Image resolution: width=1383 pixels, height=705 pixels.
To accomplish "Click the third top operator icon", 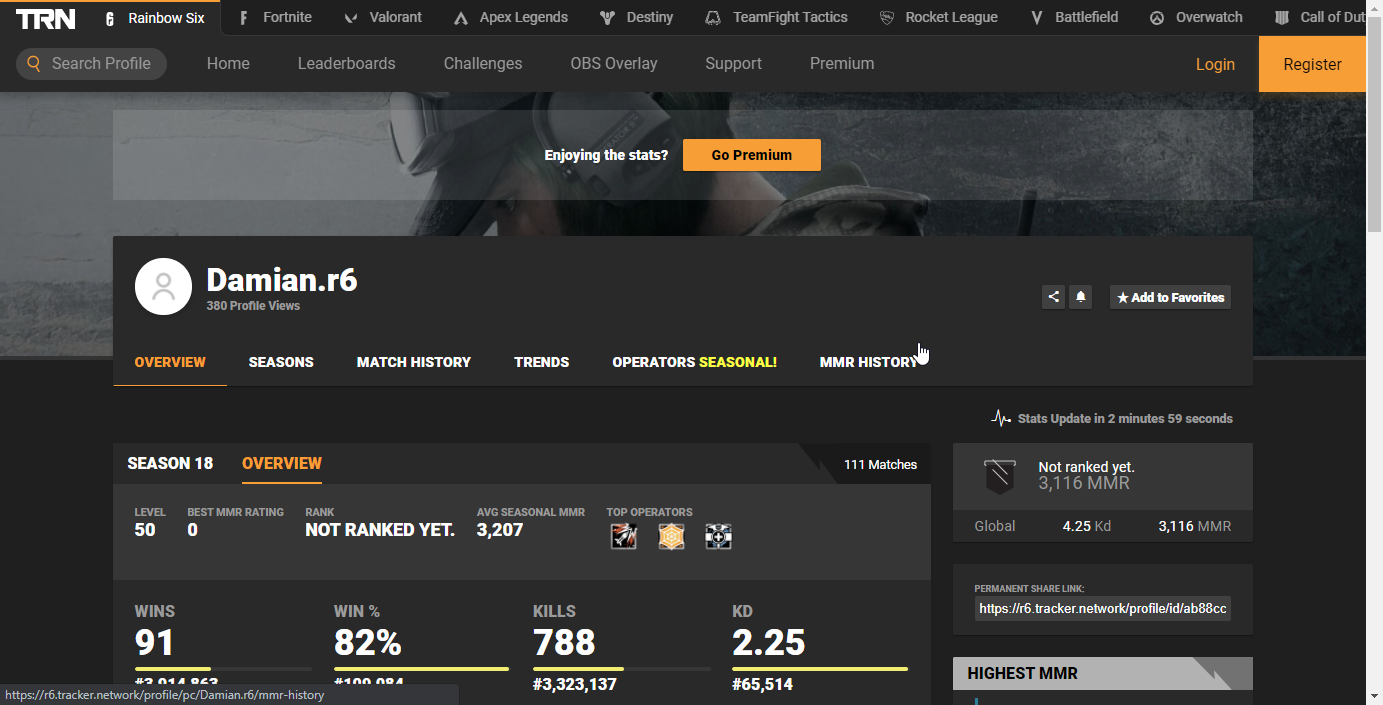I will tap(718, 536).
